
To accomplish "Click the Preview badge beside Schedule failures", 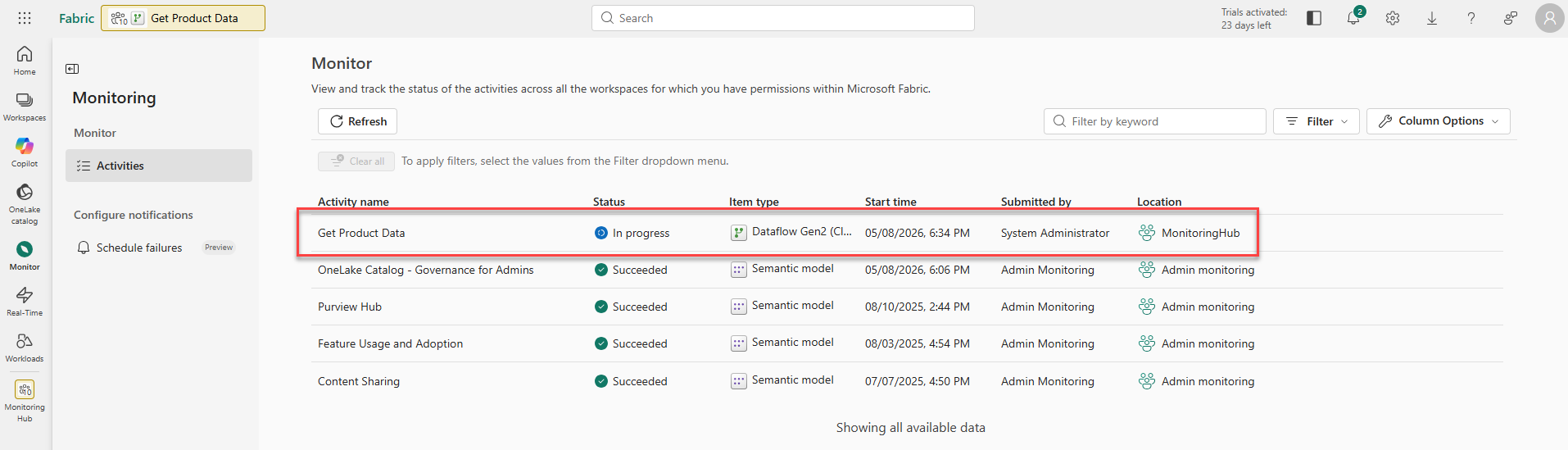I will (219, 248).
